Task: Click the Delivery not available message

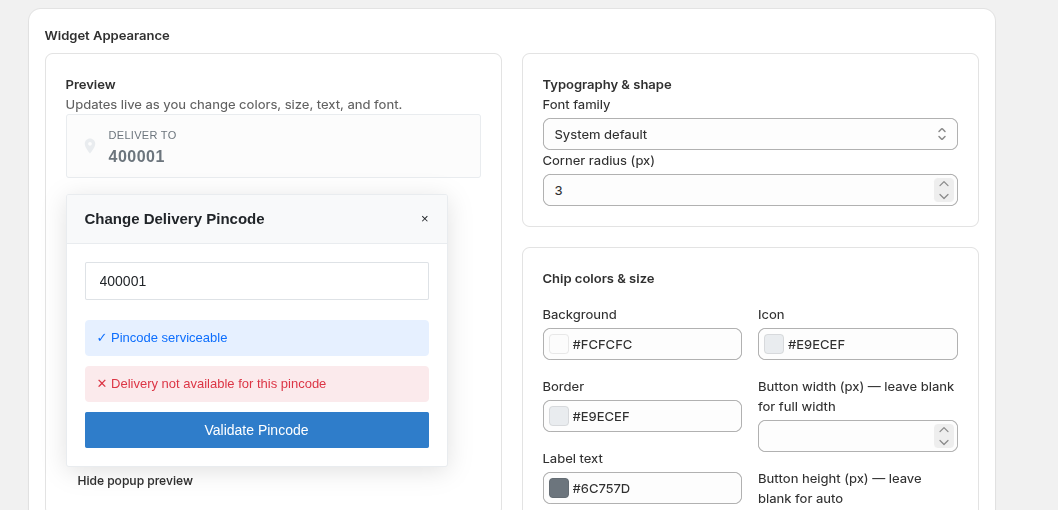Action: 256,384
